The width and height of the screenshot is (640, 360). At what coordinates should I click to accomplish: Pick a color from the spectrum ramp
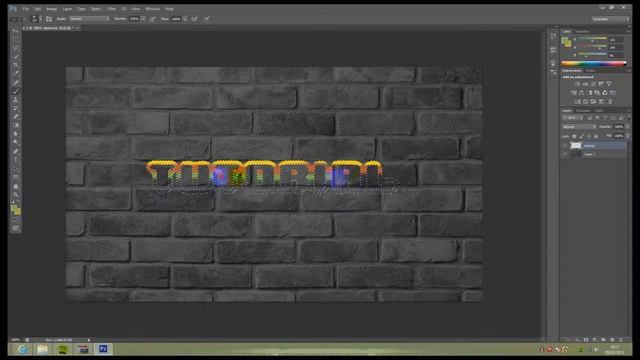point(593,63)
